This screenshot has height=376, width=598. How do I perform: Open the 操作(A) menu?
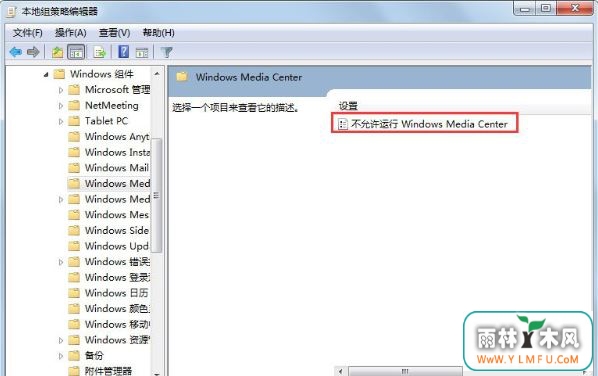tap(71, 33)
